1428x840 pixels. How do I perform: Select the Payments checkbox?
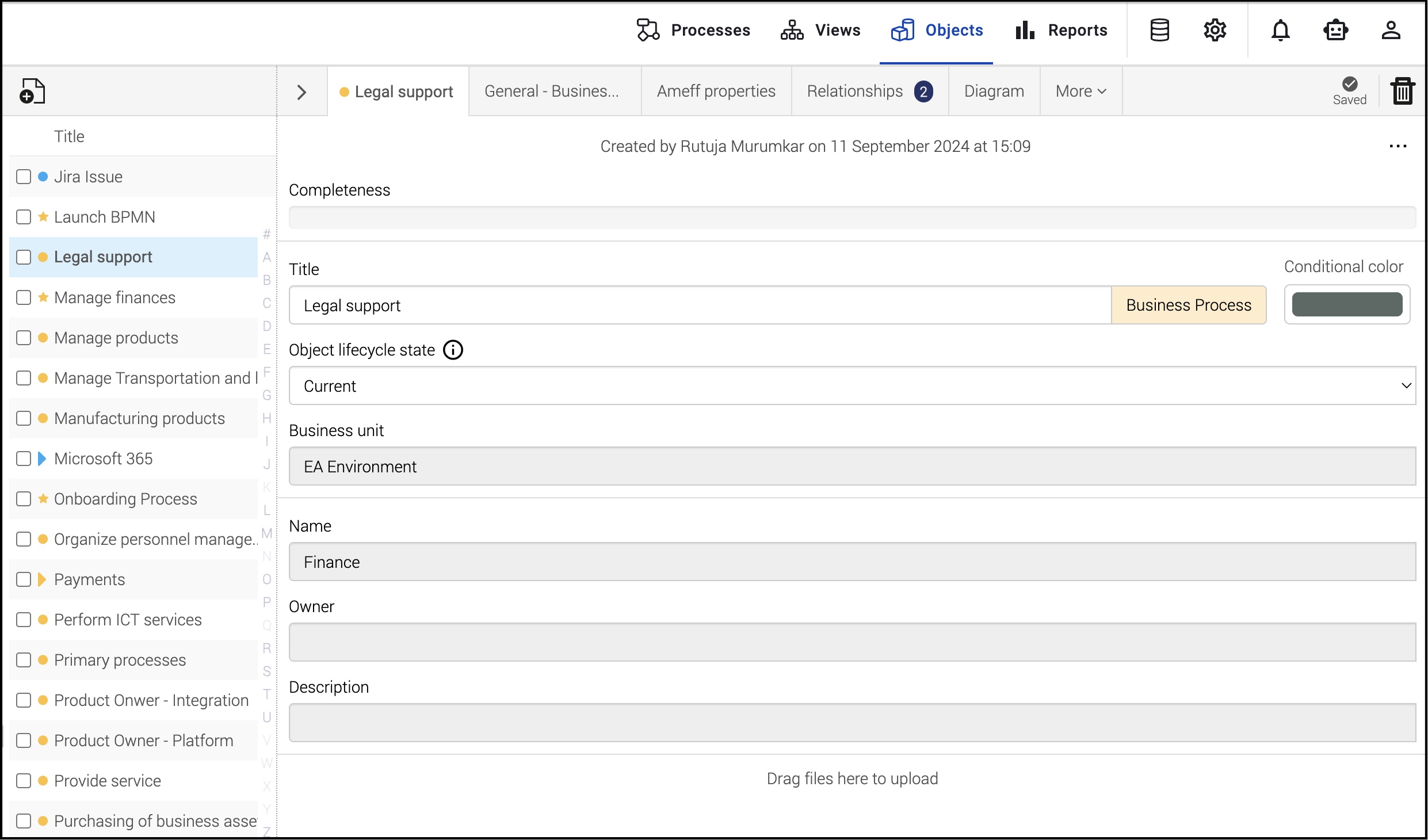click(24, 579)
